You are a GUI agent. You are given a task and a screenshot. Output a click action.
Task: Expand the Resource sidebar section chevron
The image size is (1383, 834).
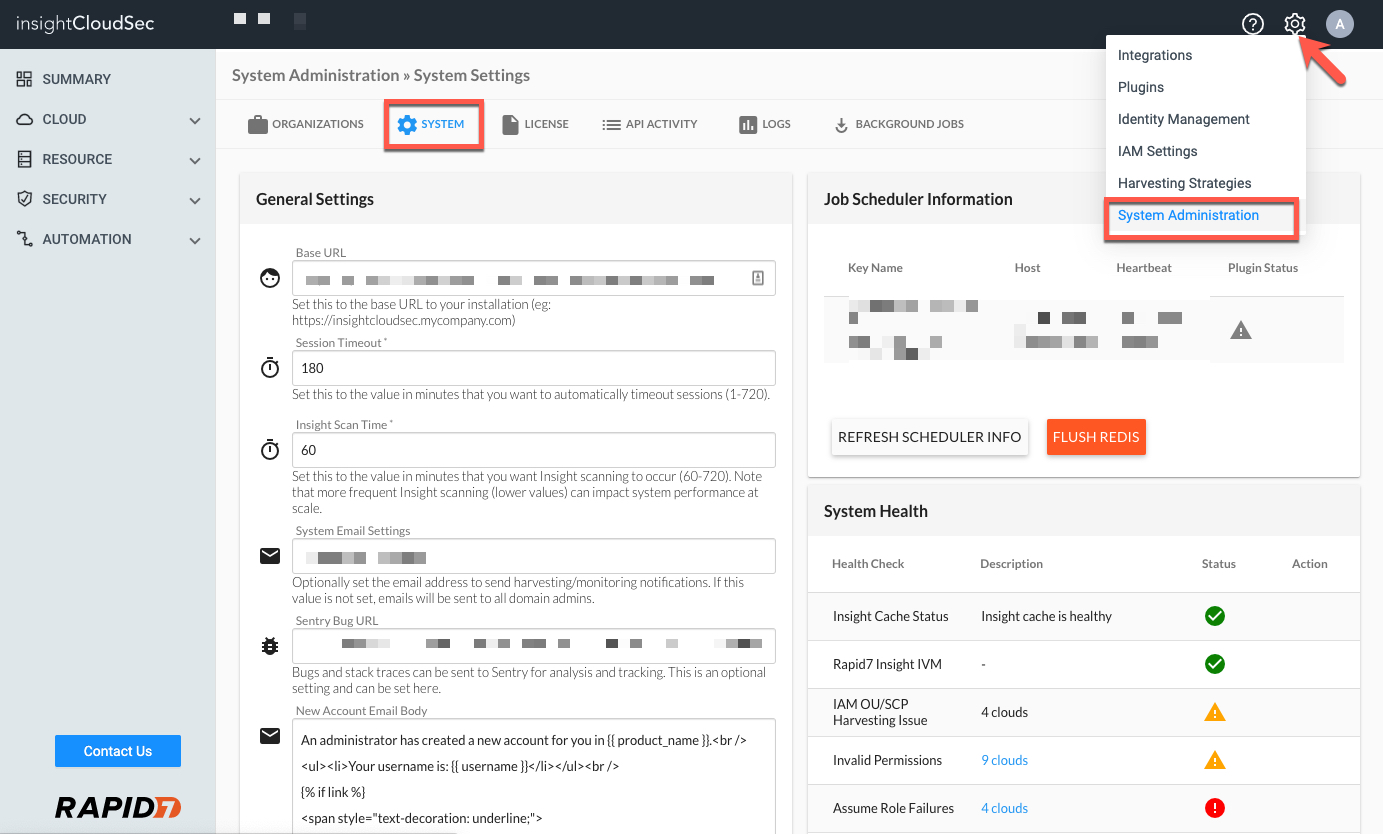pyautogui.click(x=195, y=160)
